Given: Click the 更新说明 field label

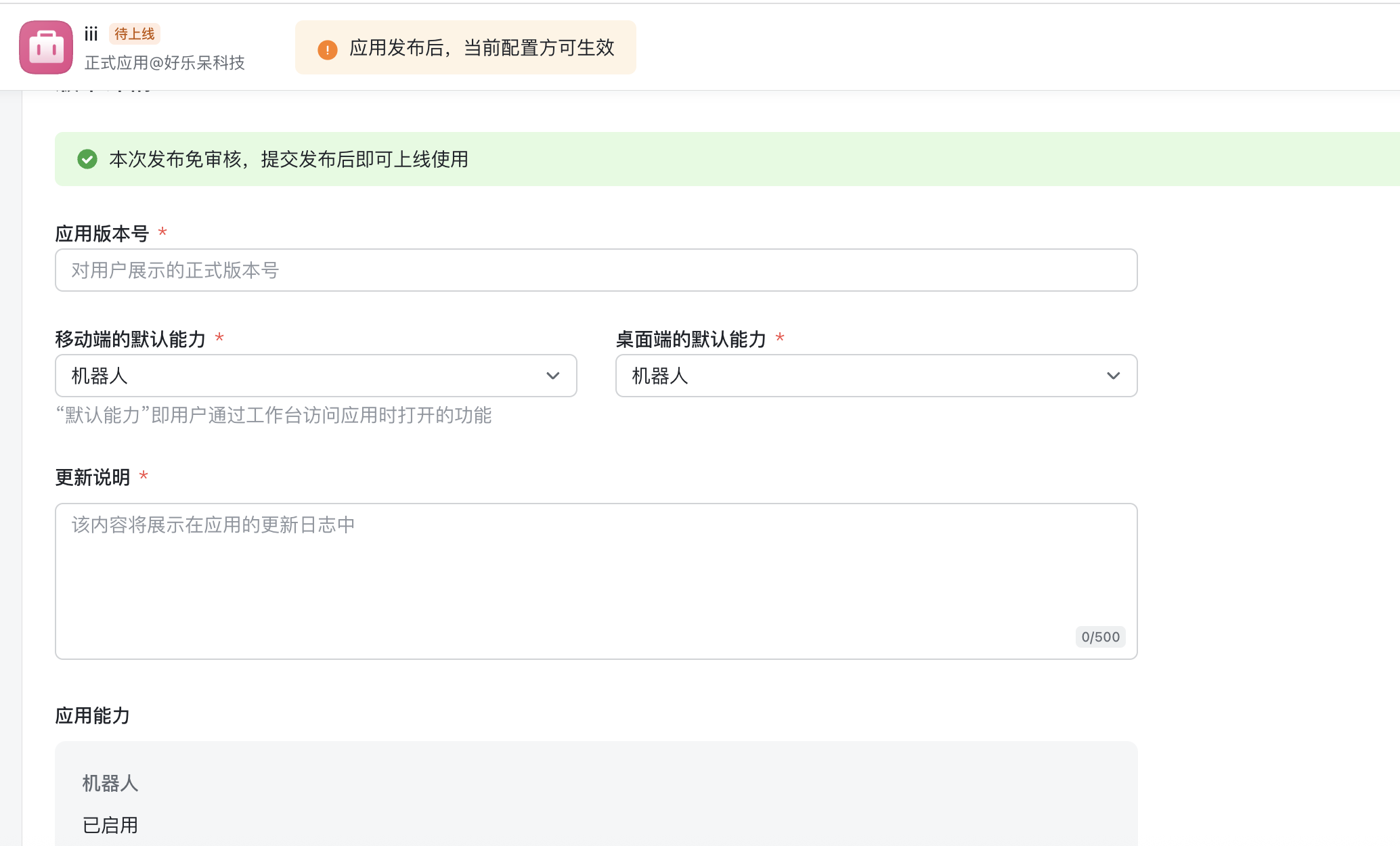Looking at the screenshot, I should click(x=93, y=477).
